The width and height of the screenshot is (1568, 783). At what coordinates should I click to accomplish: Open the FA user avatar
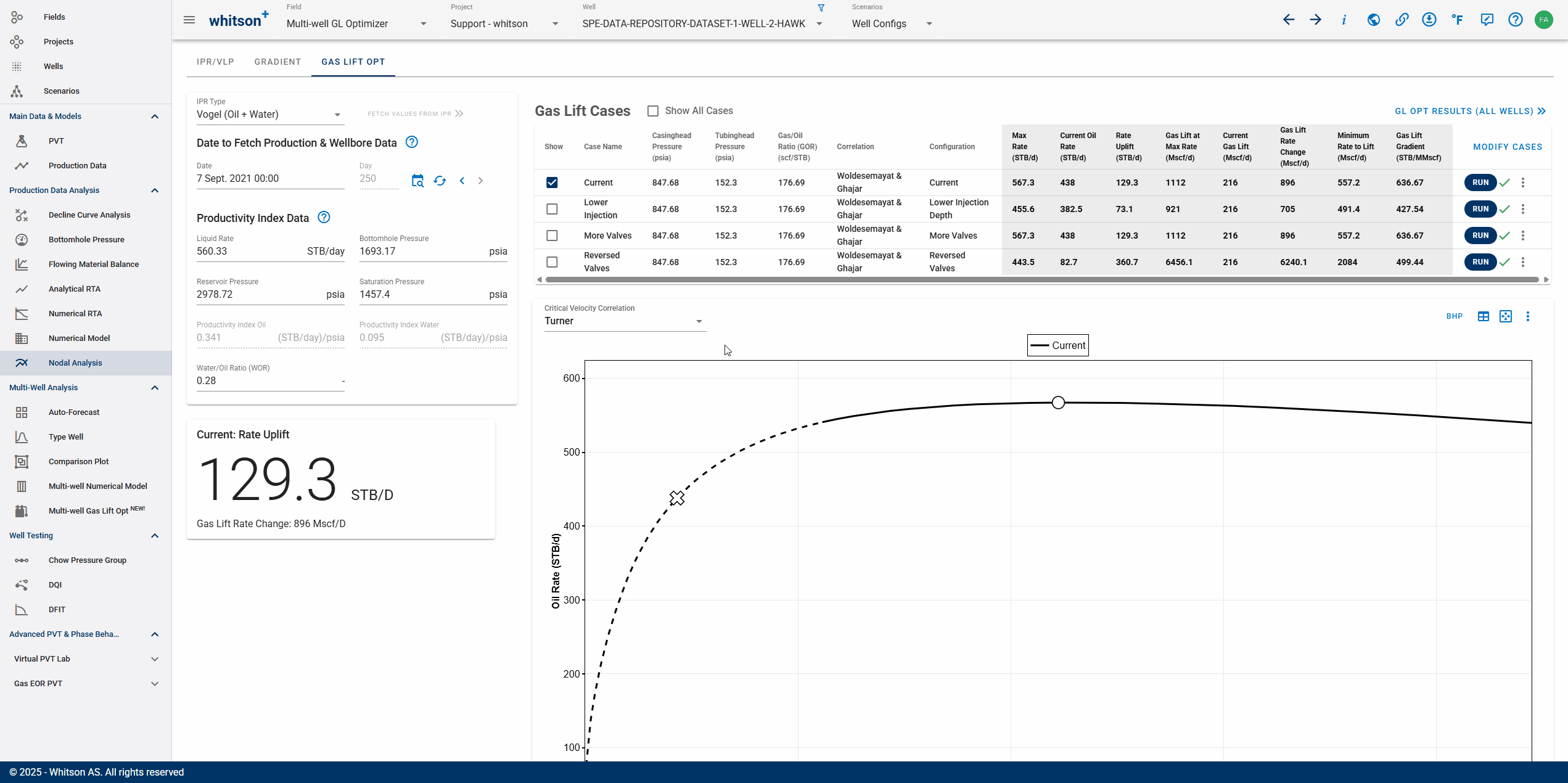click(1543, 20)
